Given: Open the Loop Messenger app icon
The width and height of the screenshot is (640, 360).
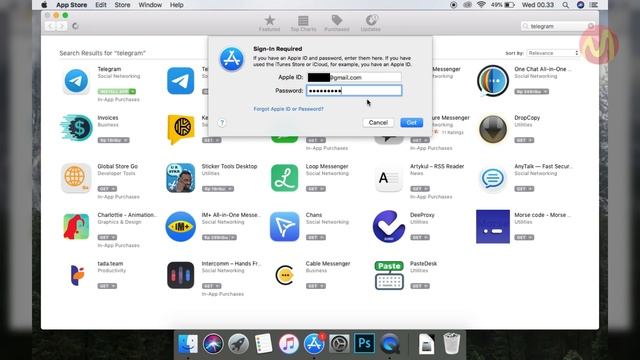Looking at the screenshot, I should coord(284,178).
